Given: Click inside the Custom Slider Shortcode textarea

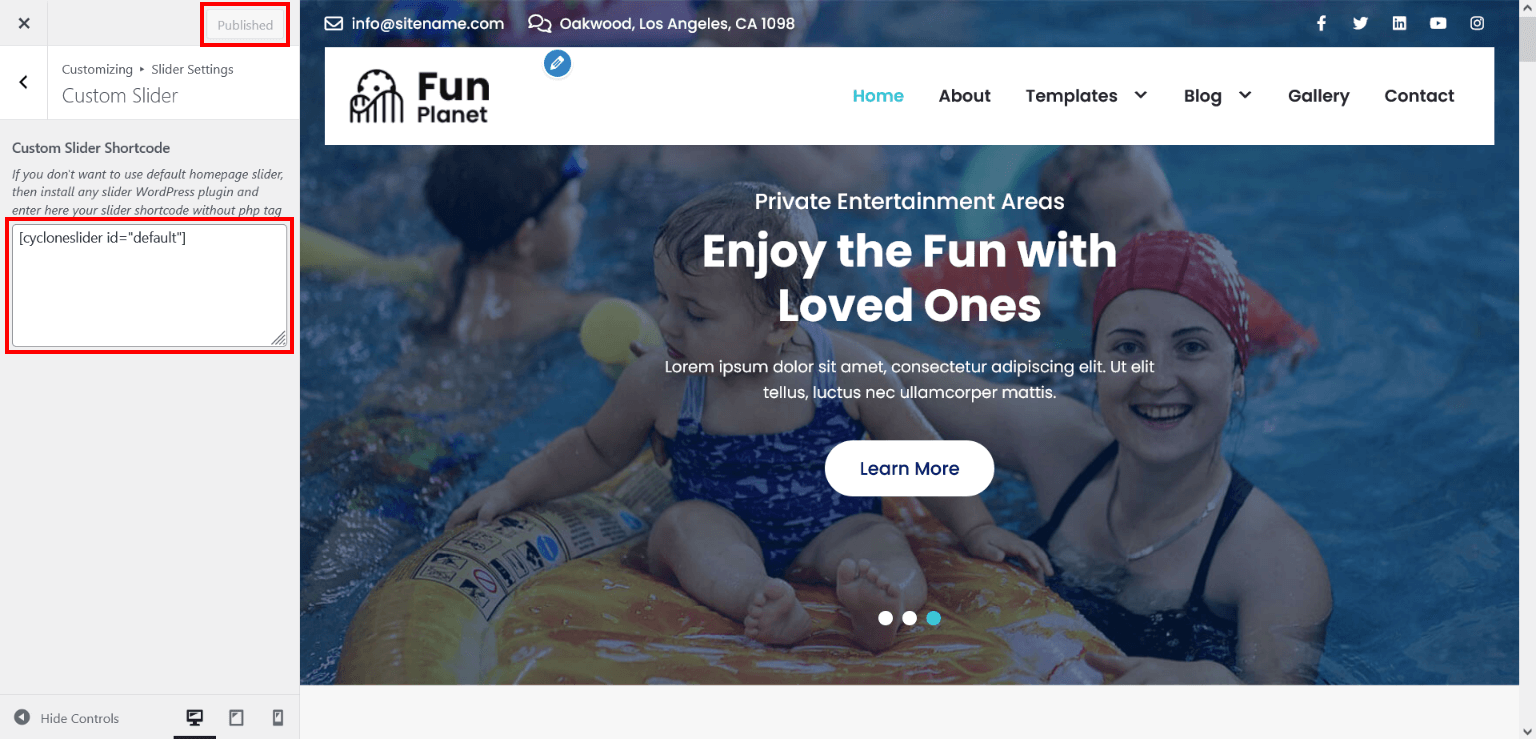Looking at the screenshot, I should point(149,285).
